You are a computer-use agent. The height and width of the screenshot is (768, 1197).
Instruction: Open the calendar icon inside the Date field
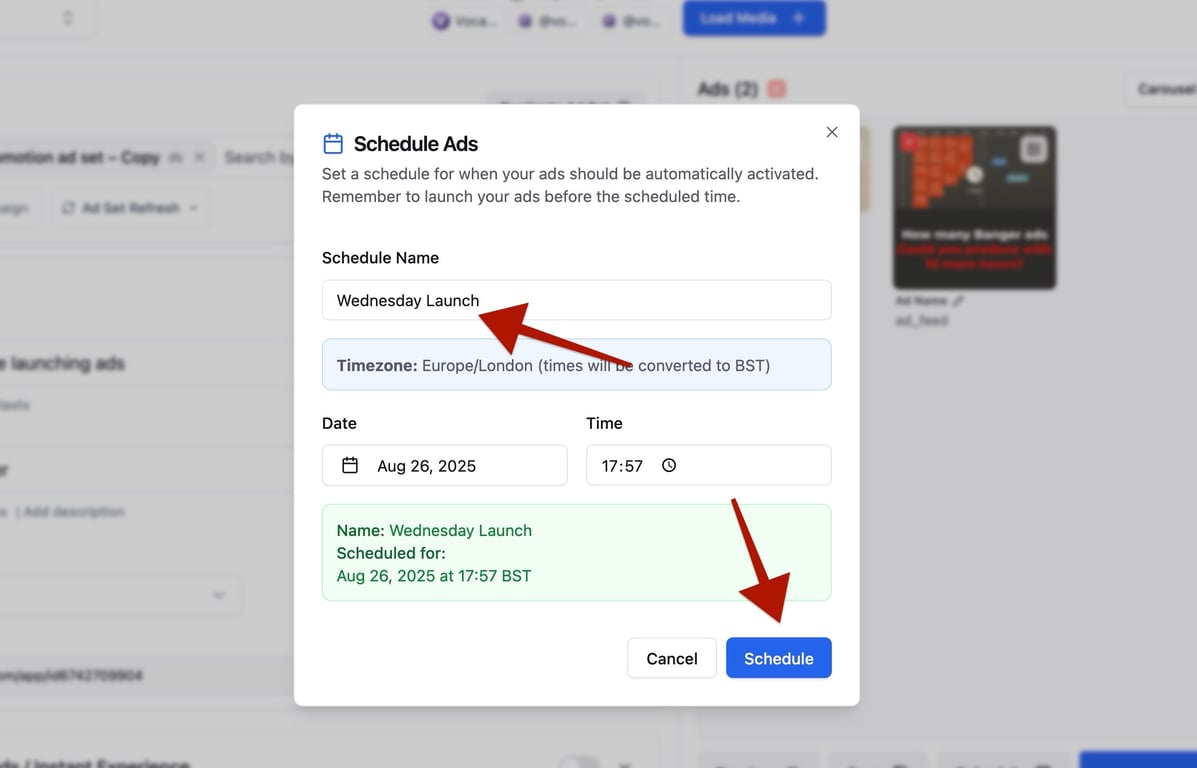tap(348, 465)
